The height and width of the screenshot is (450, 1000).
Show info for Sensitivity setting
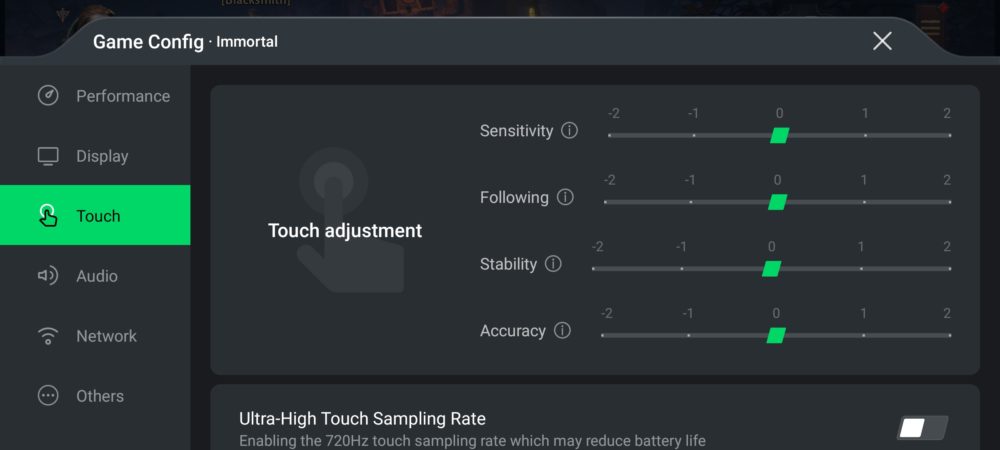pos(569,131)
